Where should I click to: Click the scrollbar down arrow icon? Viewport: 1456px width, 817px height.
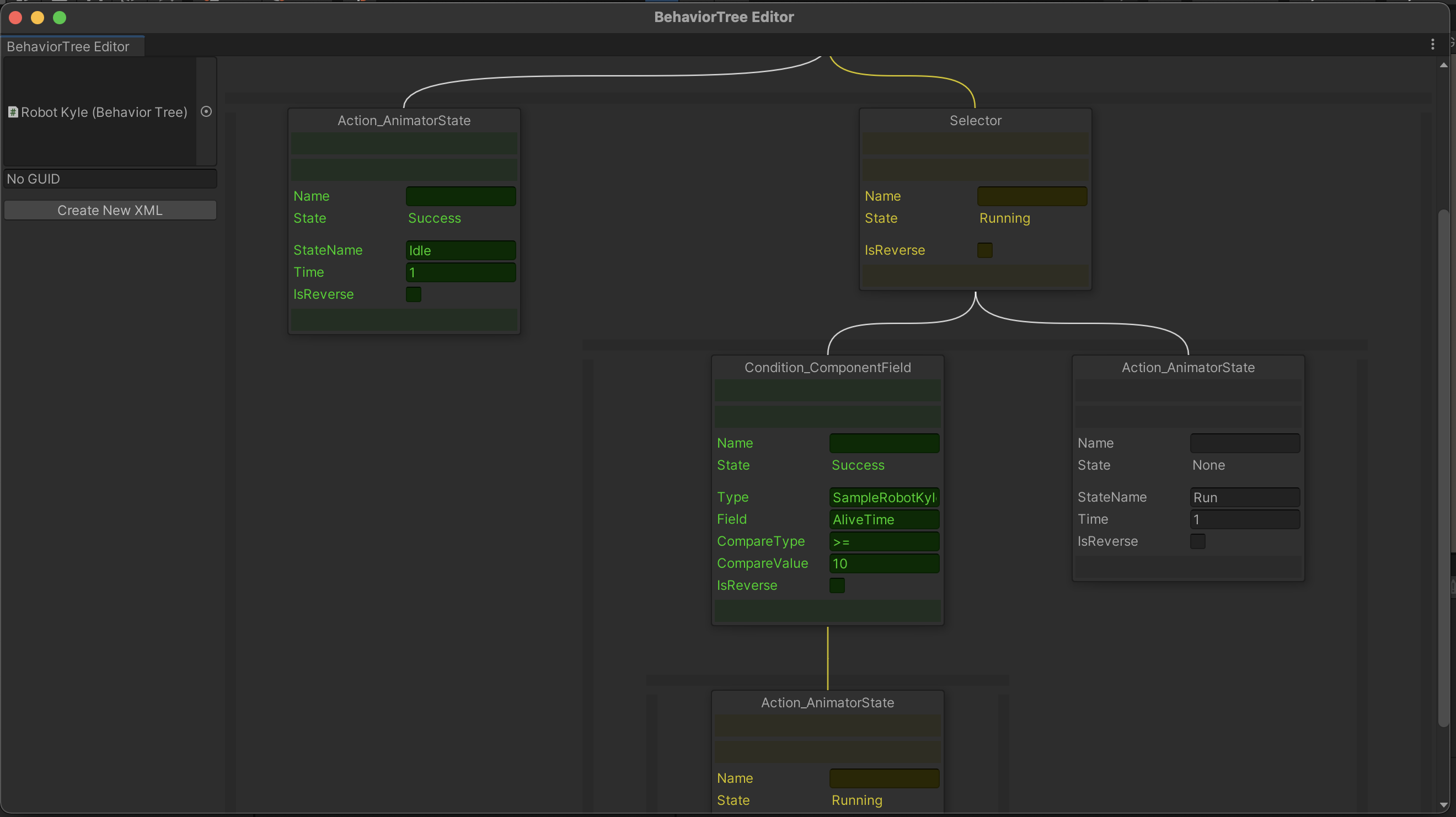(1445, 806)
